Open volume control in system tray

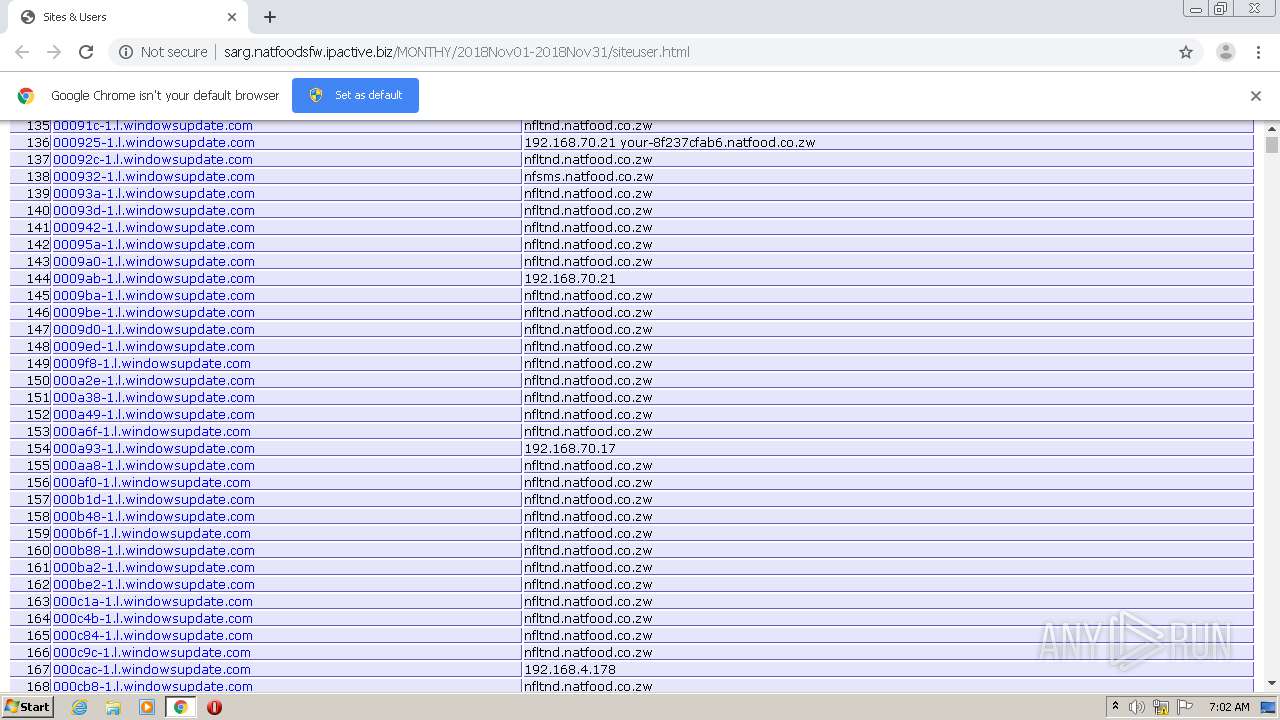[x=1137, y=707]
